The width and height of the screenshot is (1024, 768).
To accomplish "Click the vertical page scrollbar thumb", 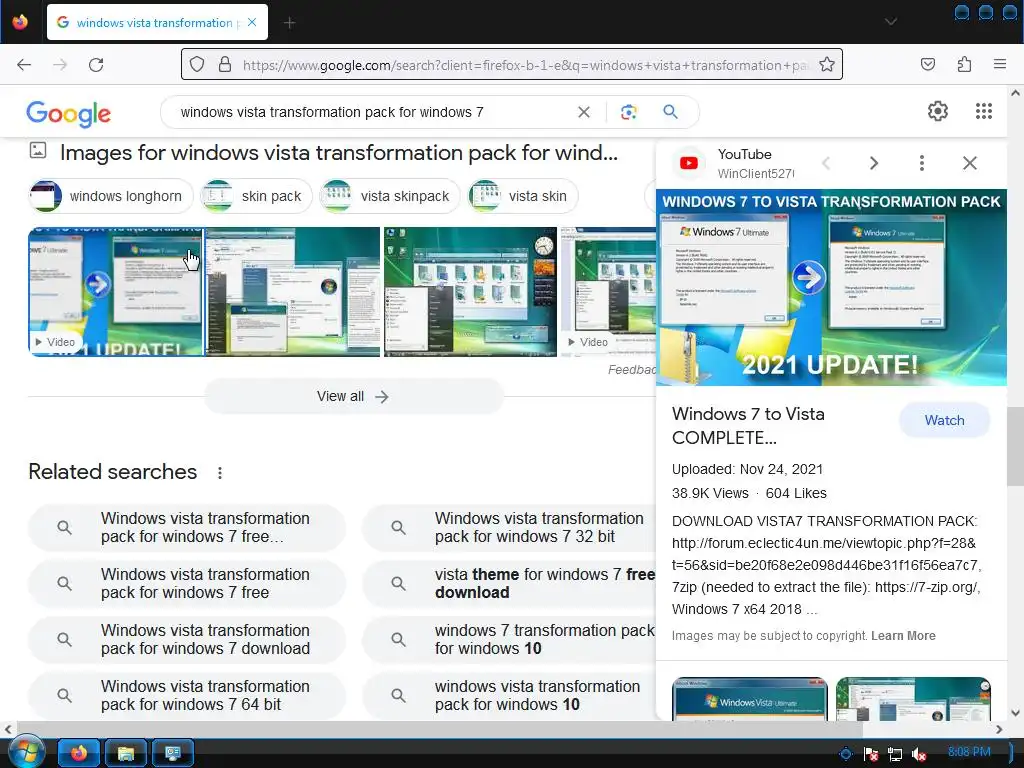I will (1015, 446).
